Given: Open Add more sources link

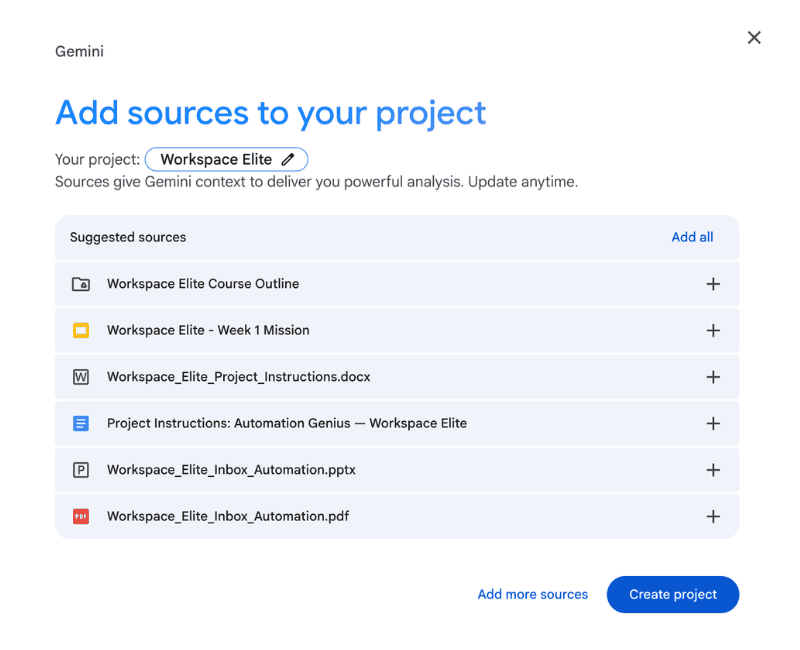Looking at the screenshot, I should pyautogui.click(x=533, y=594).
